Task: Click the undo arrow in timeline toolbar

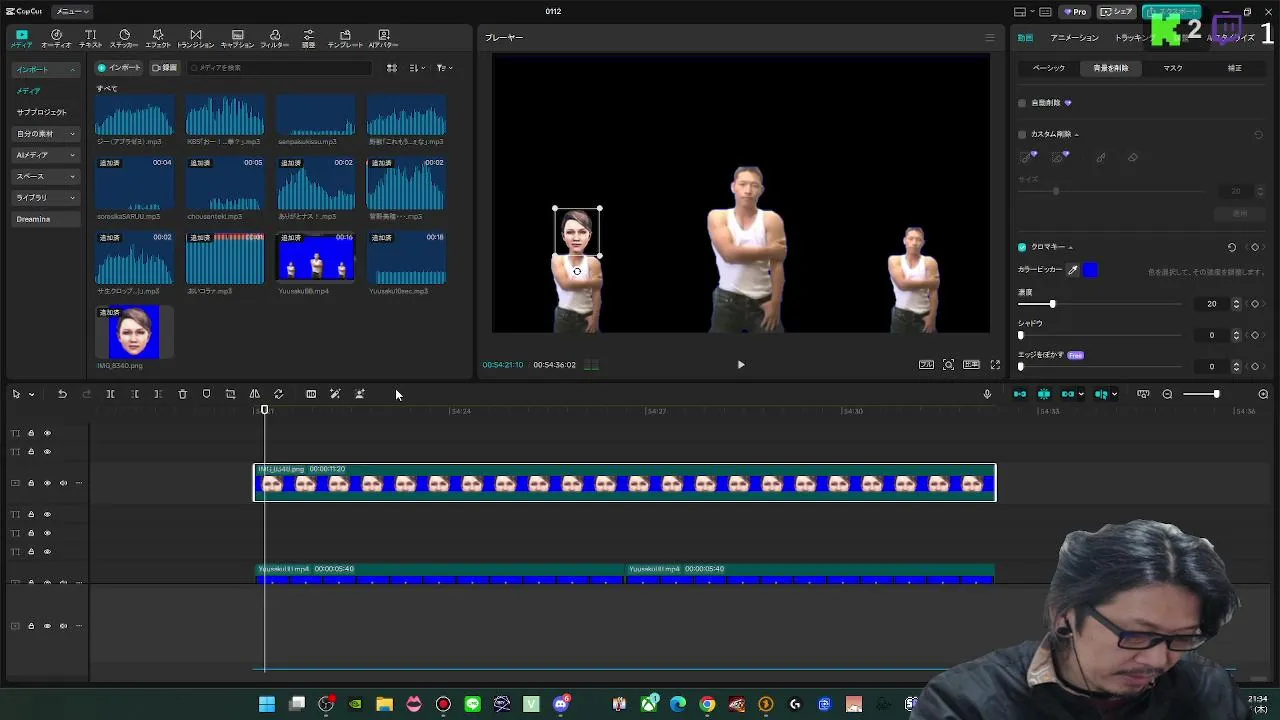Action: [x=62, y=394]
